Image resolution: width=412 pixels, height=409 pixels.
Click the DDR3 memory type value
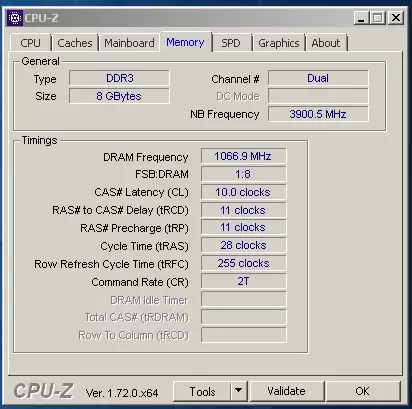119,78
